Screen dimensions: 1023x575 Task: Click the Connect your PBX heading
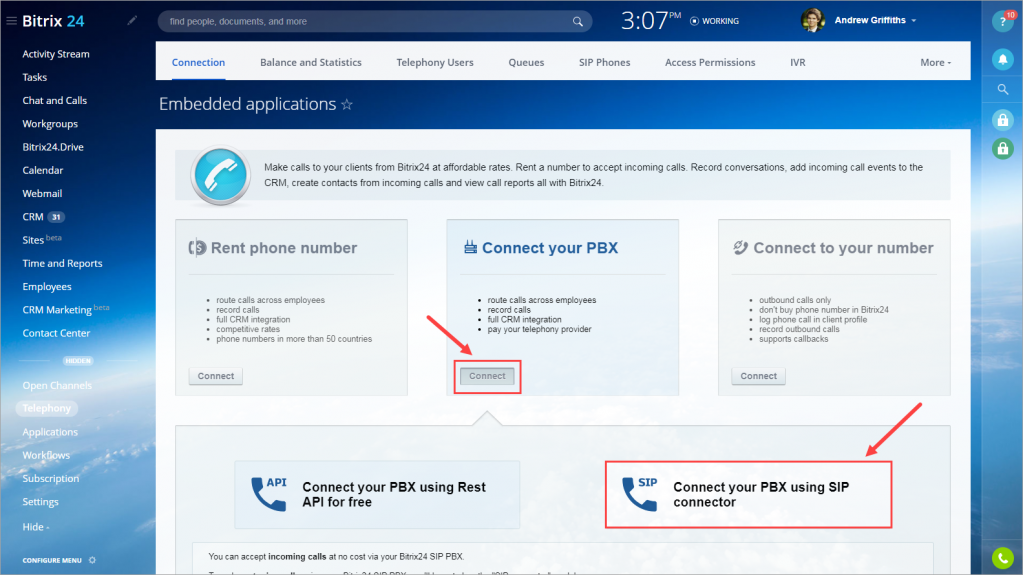550,248
